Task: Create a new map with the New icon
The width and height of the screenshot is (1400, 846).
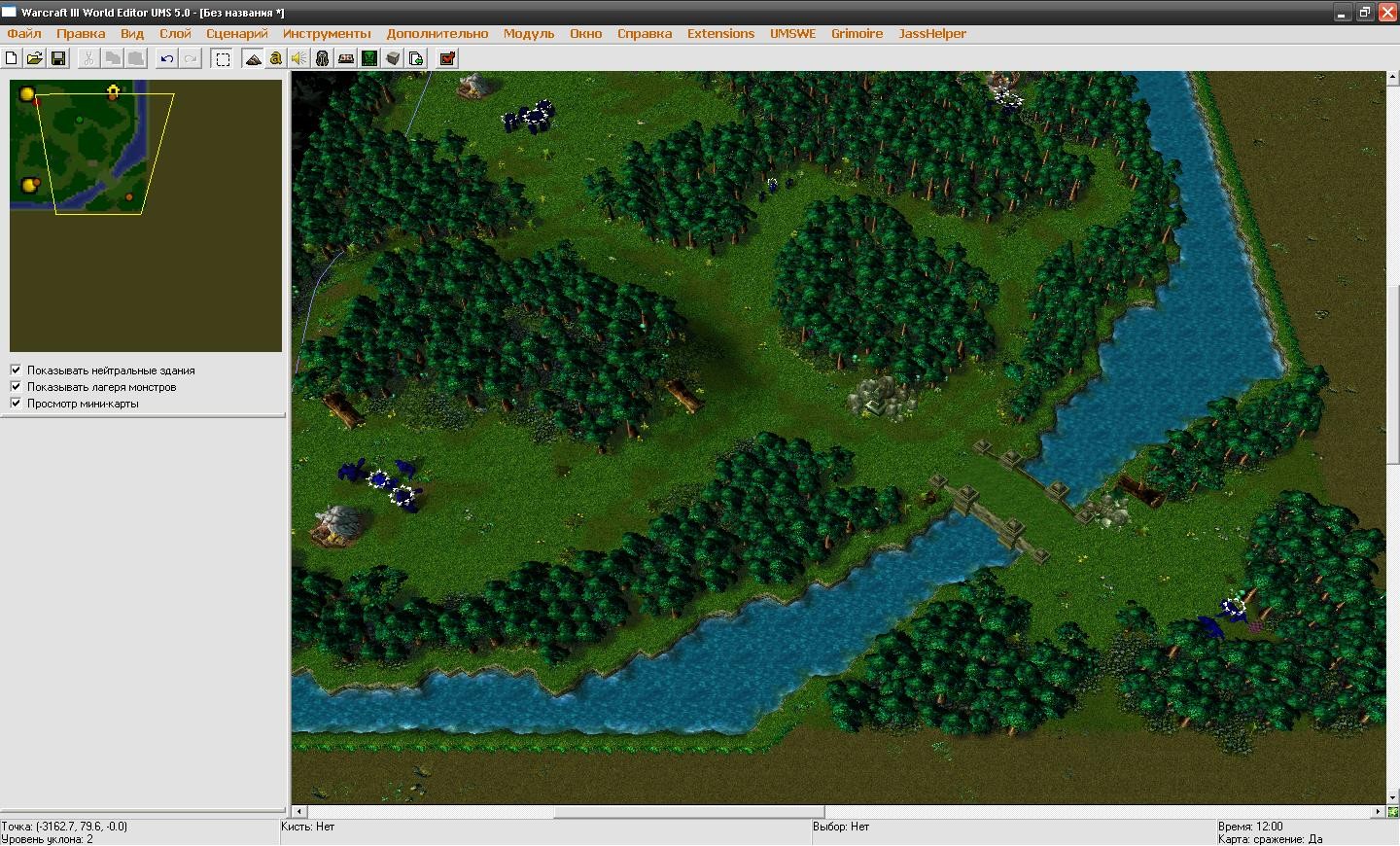Action: (12, 58)
